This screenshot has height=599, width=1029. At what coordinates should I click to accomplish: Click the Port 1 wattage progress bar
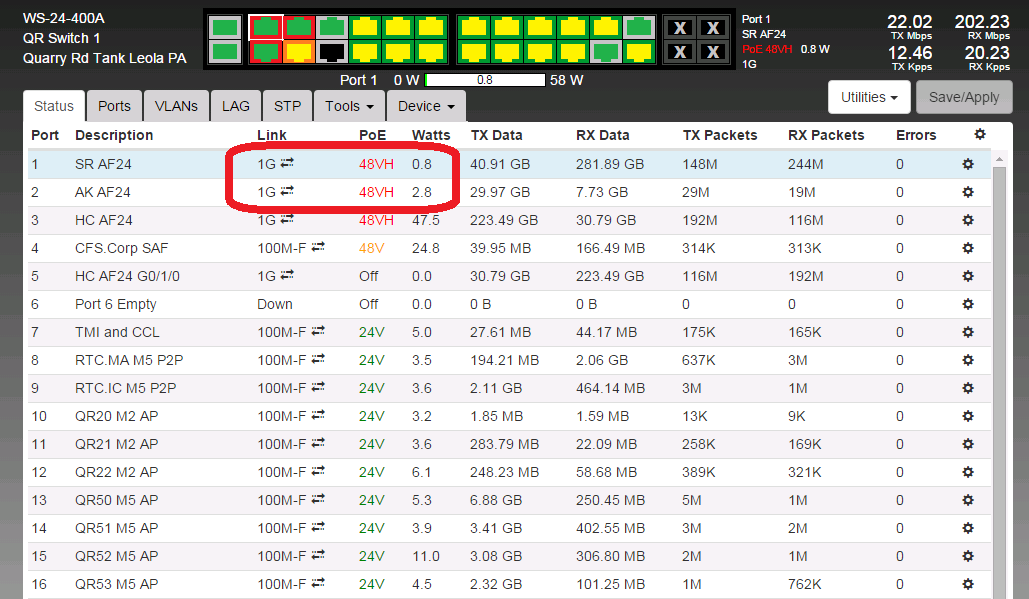[485, 80]
